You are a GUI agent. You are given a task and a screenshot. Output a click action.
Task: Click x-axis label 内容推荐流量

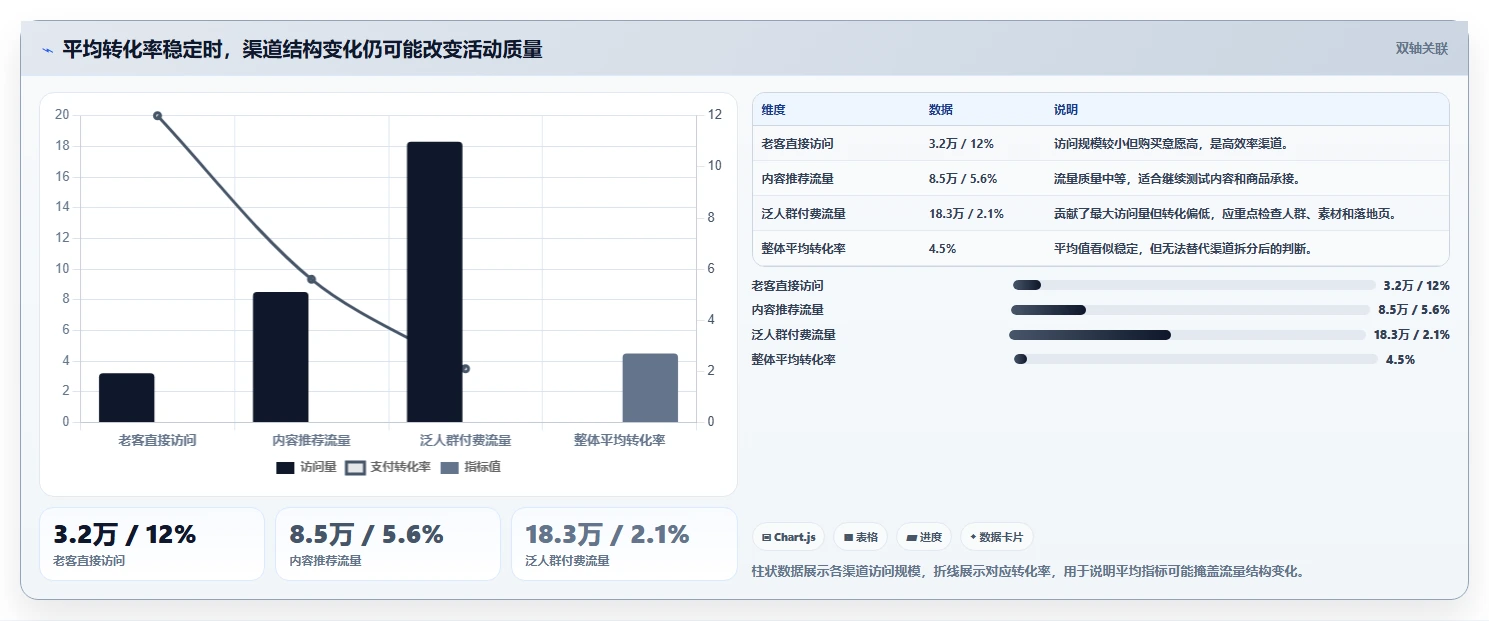click(311, 440)
